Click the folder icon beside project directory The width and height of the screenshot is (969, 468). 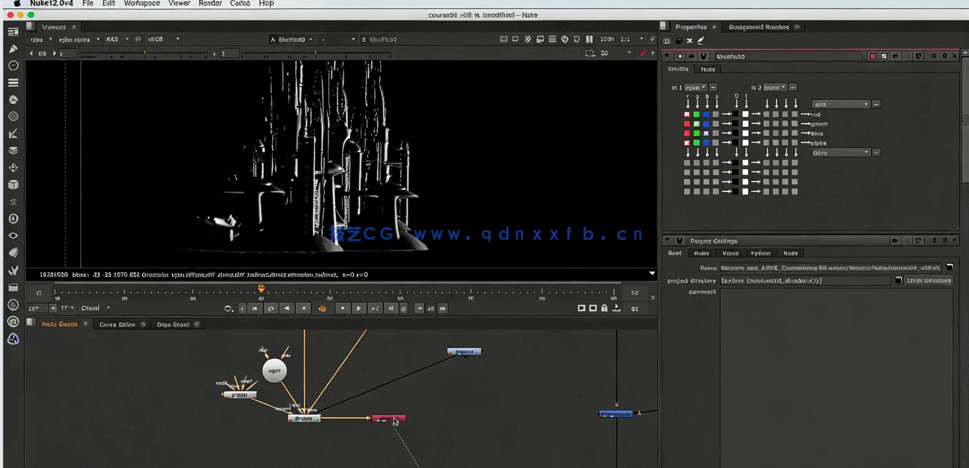point(898,281)
